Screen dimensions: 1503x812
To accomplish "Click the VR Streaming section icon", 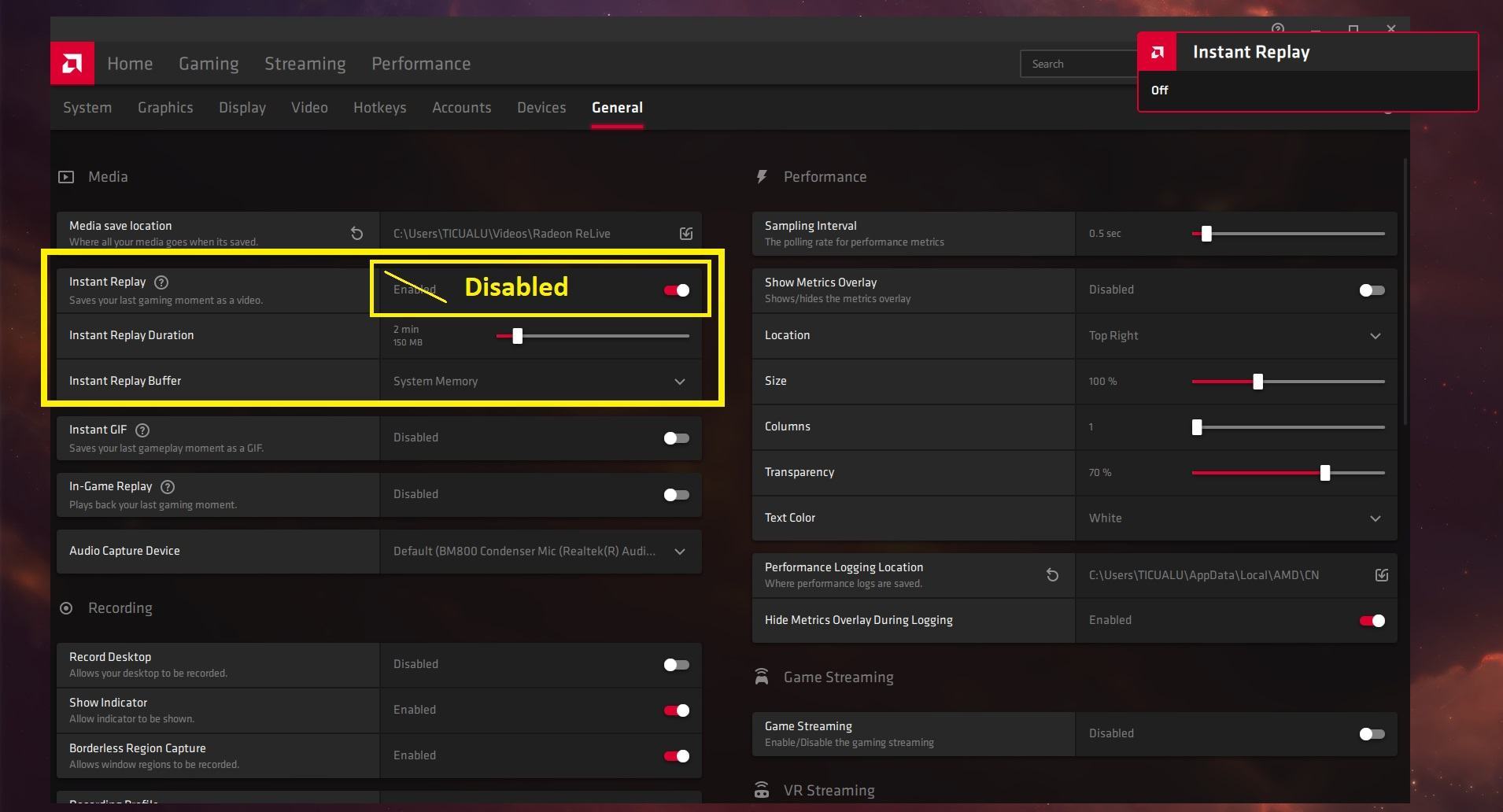I will tap(762, 790).
